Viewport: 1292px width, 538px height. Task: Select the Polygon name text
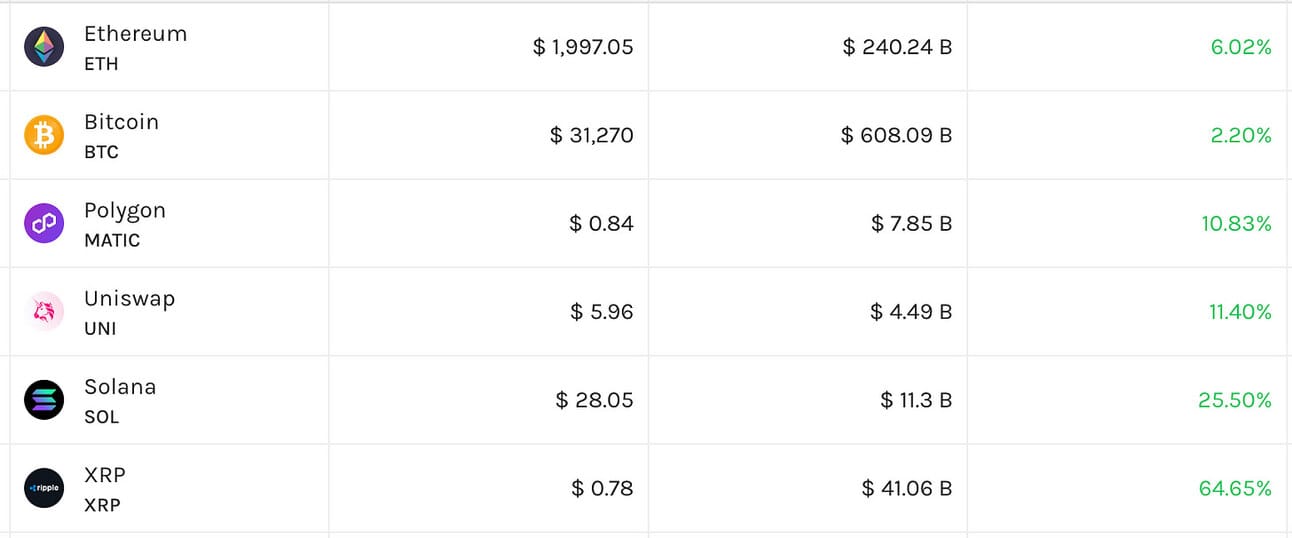tap(125, 211)
